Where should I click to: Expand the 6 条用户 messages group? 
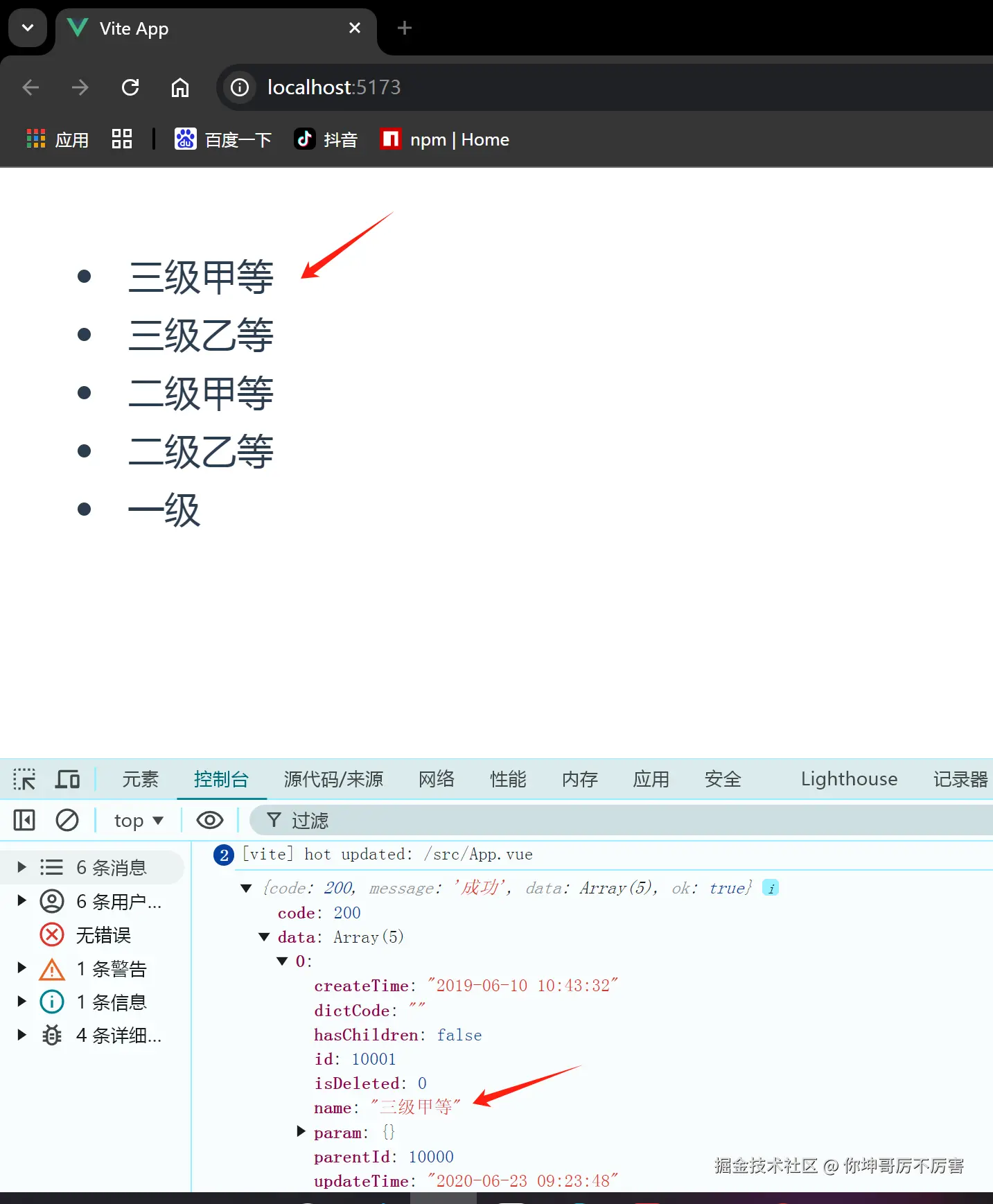pyautogui.click(x=21, y=900)
